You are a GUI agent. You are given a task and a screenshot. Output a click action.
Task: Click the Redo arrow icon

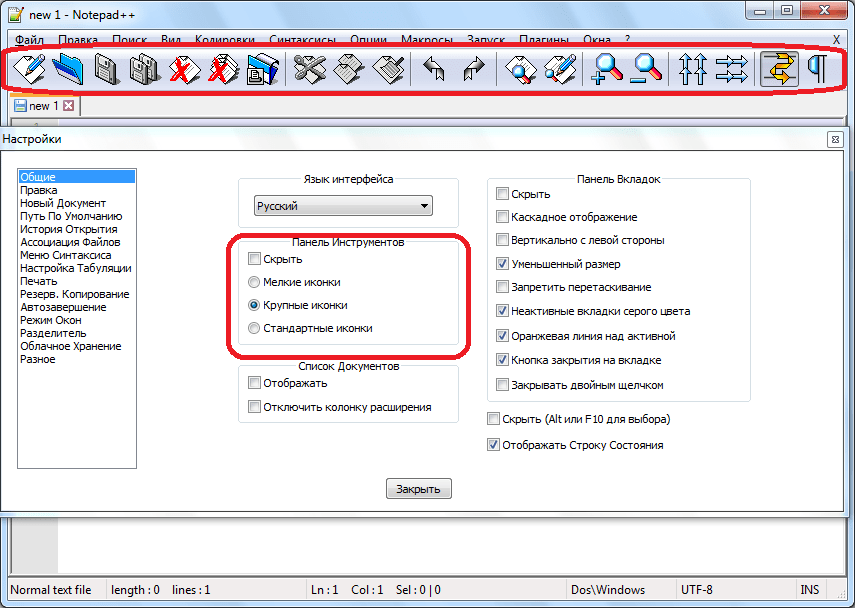472,69
